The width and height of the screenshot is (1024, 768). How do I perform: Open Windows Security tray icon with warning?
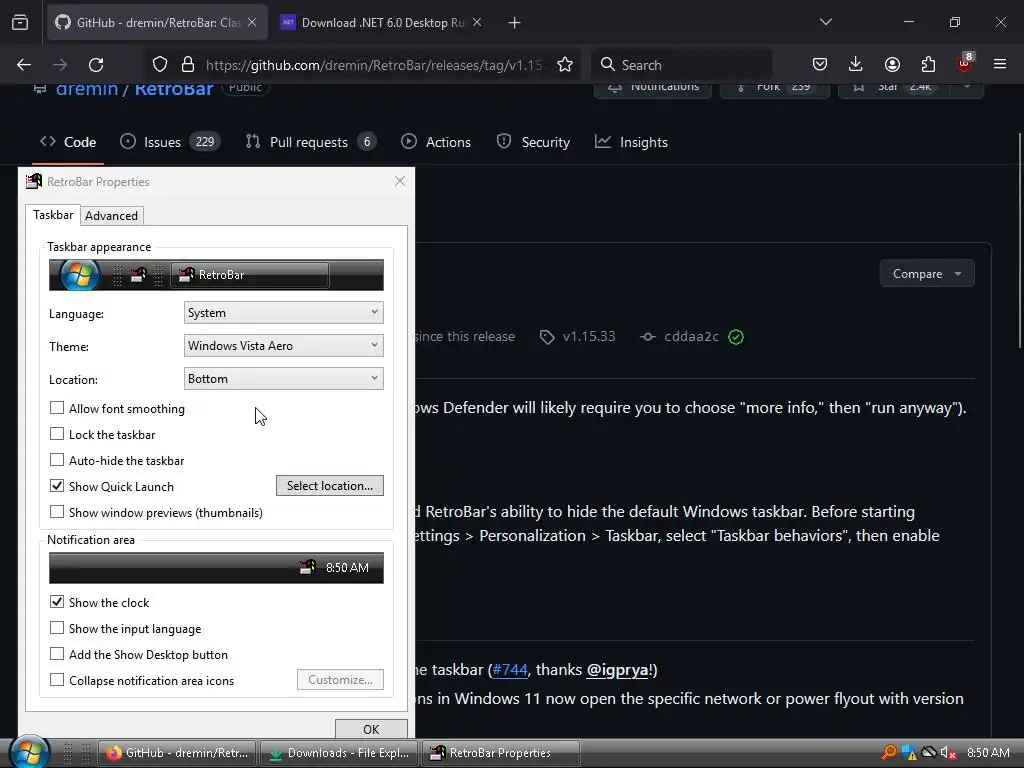coord(909,752)
